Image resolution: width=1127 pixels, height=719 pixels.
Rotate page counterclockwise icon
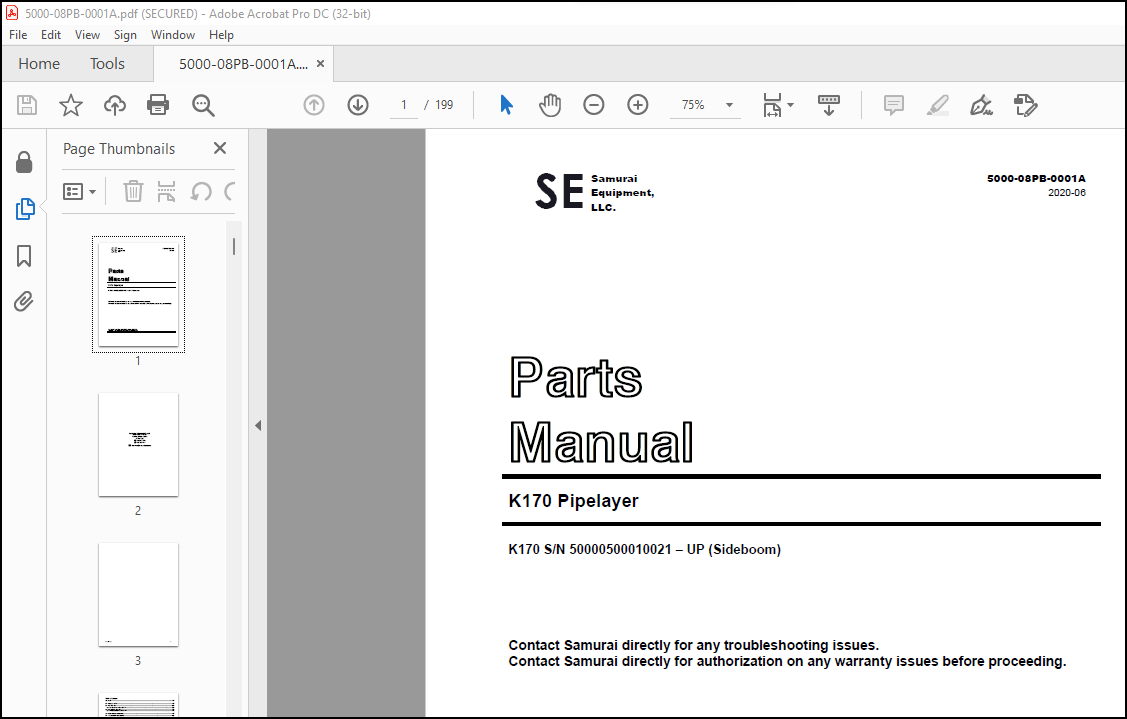201,191
